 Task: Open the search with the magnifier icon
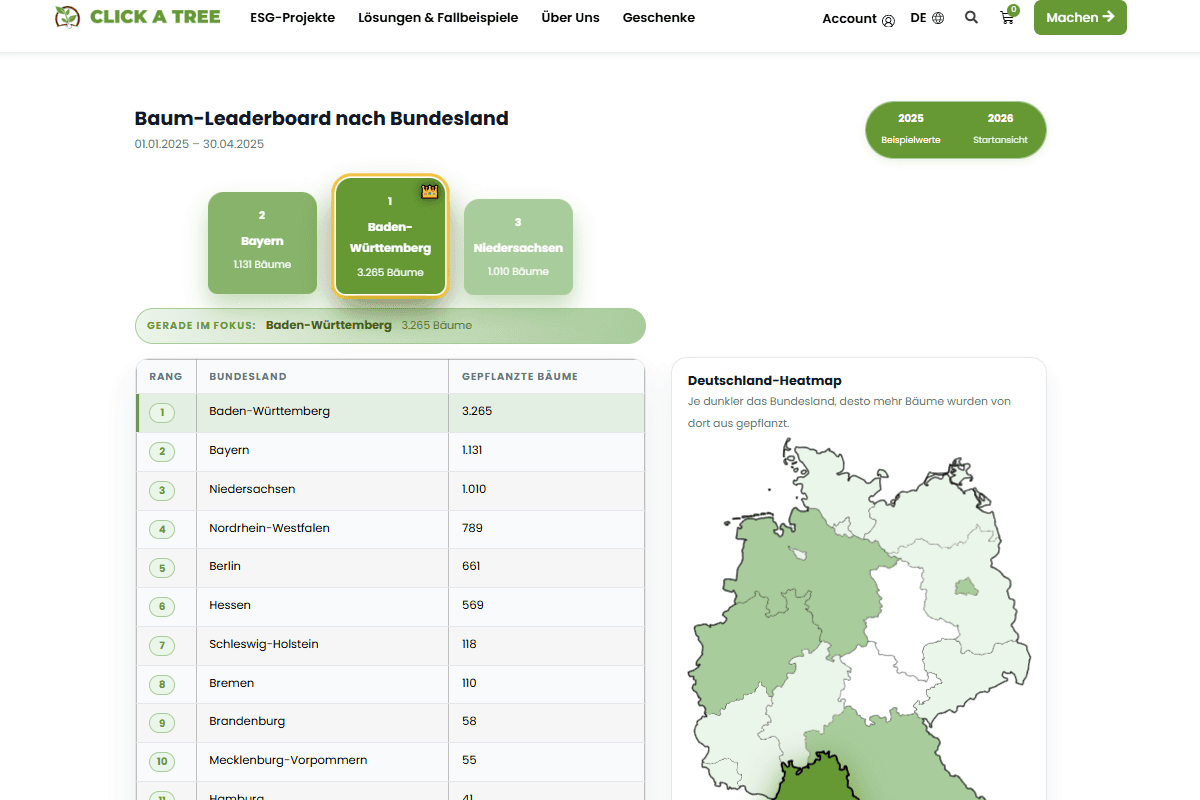(x=971, y=17)
